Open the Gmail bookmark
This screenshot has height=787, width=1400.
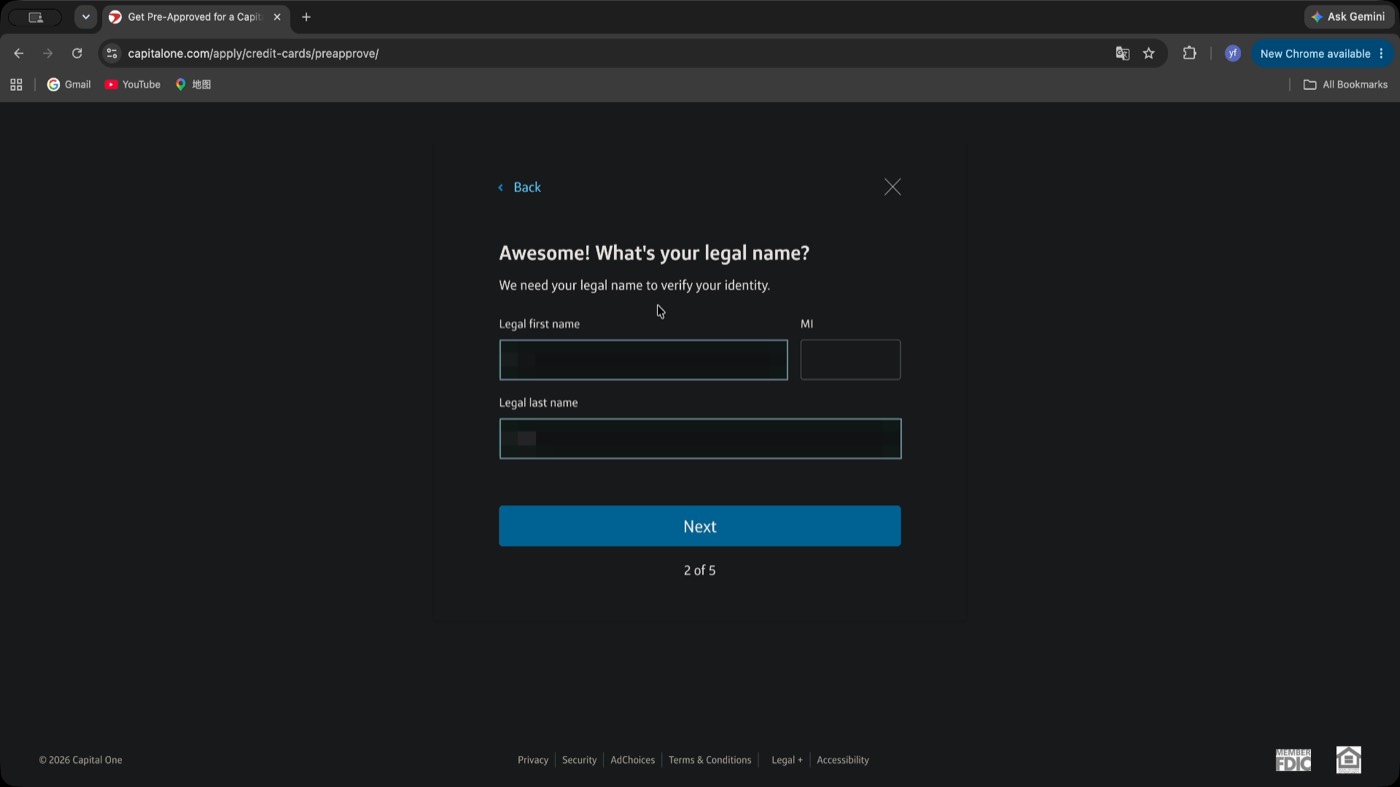click(x=69, y=84)
